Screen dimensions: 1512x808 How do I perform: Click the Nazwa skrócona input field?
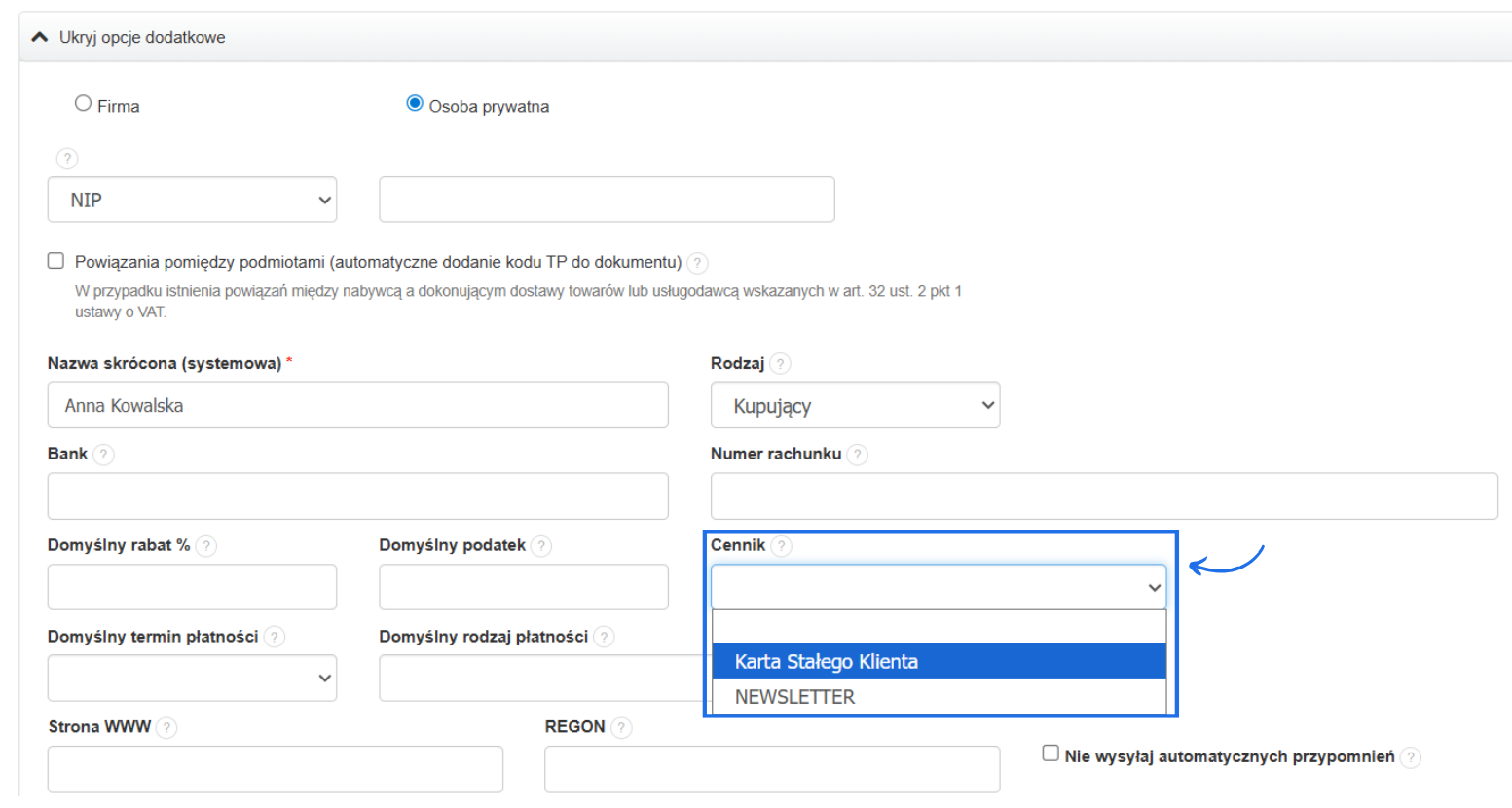(x=357, y=406)
